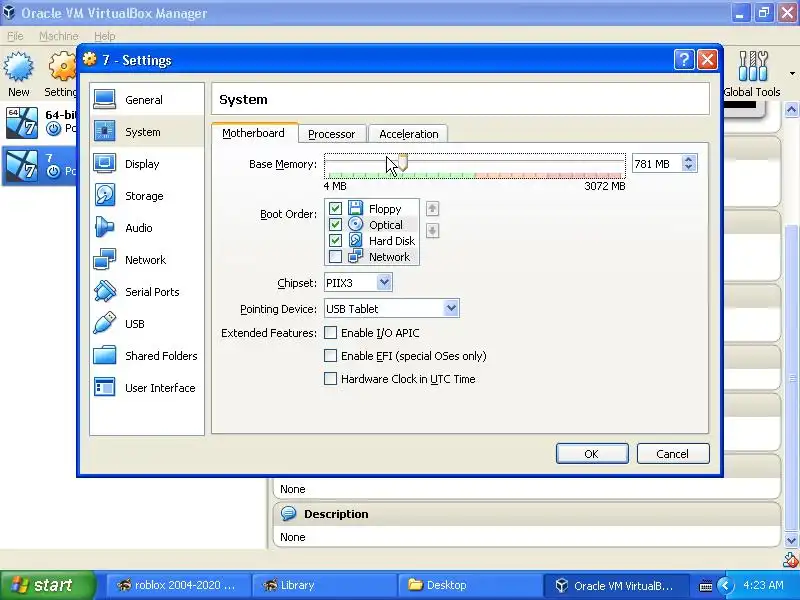
Task: Click the Base Memory slider handle
Action: click(x=403, y=162)
